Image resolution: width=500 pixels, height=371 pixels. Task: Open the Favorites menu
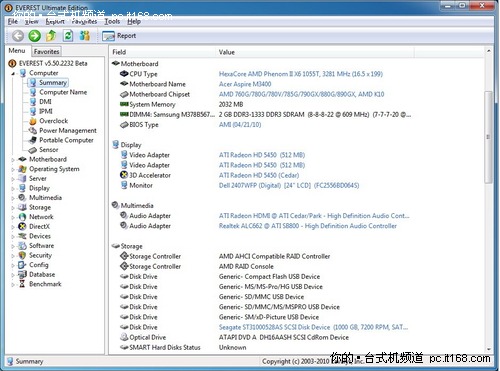click(84, 21)
